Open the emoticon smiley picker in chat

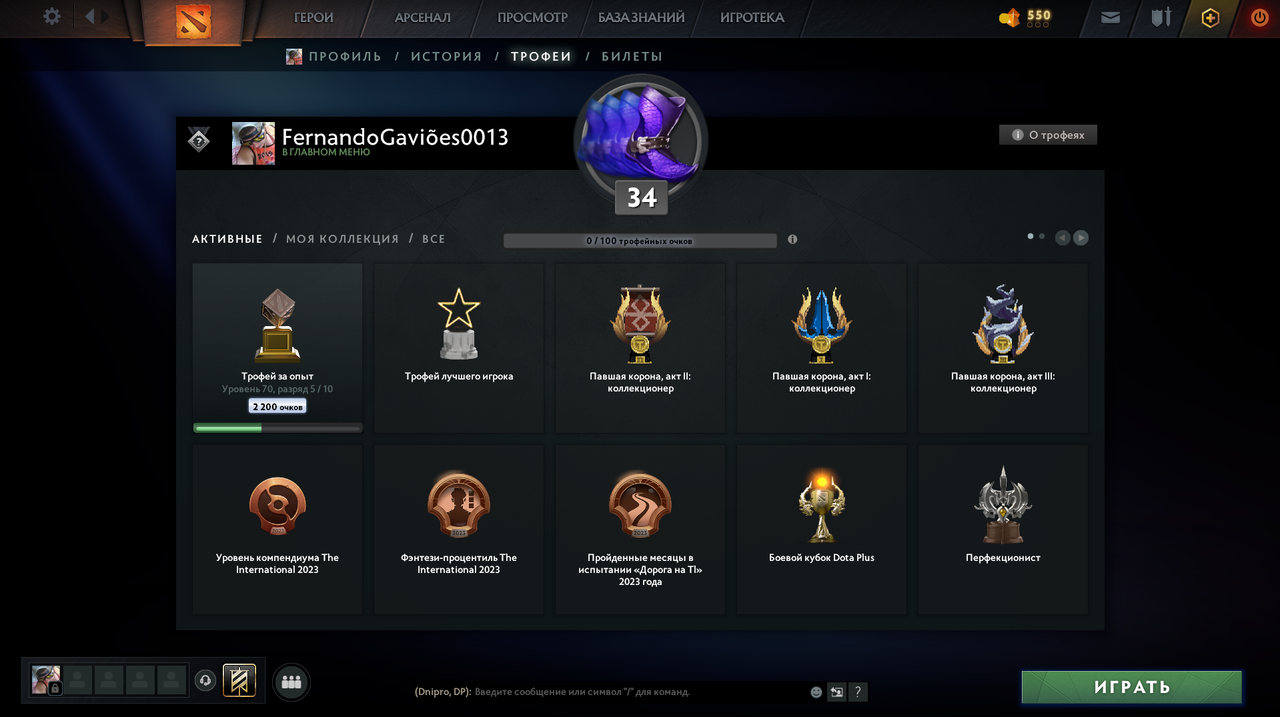click(816, 692)
